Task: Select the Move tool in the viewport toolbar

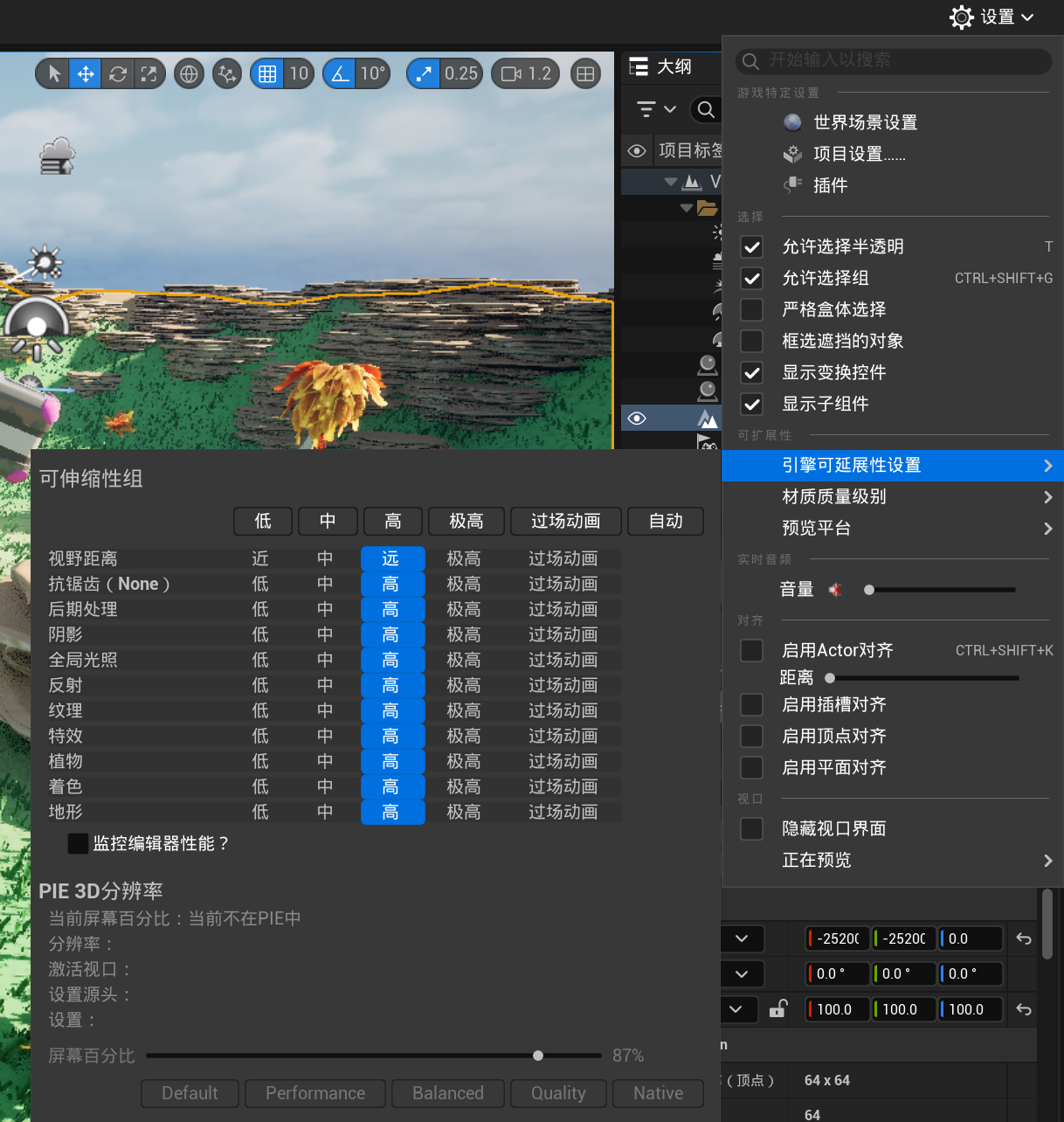Action: pos(85,73)
